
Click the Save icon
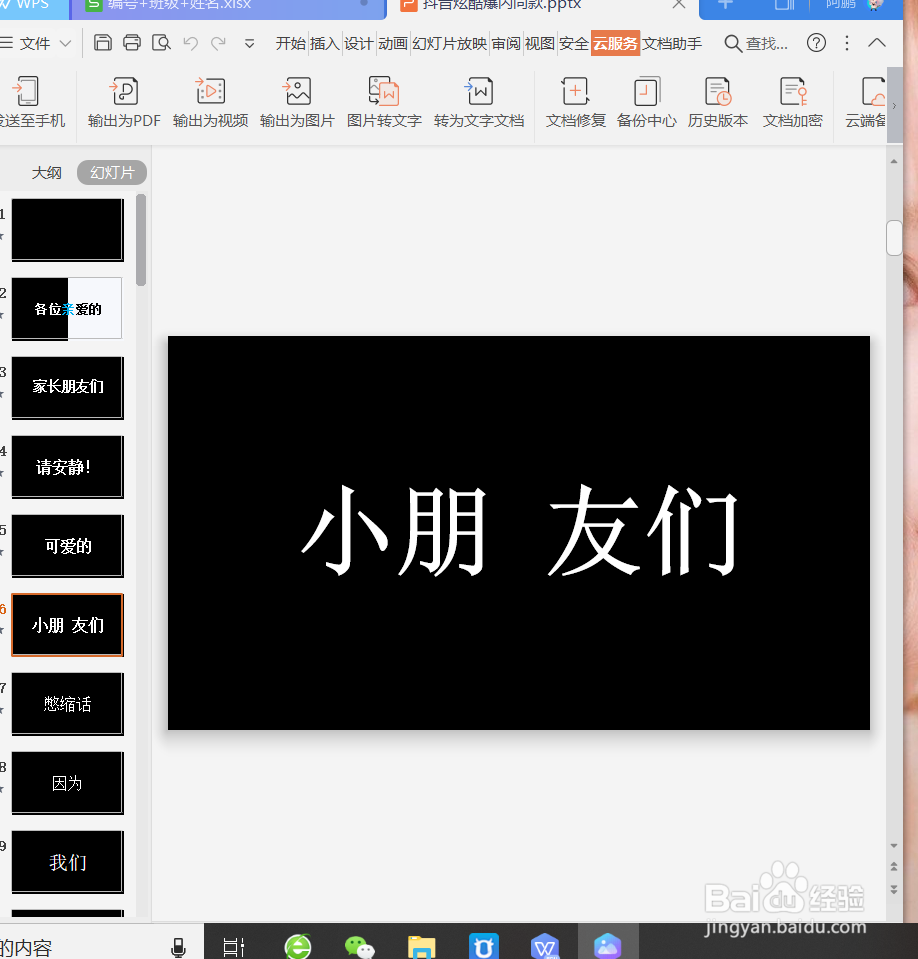(x=103, y=43)
